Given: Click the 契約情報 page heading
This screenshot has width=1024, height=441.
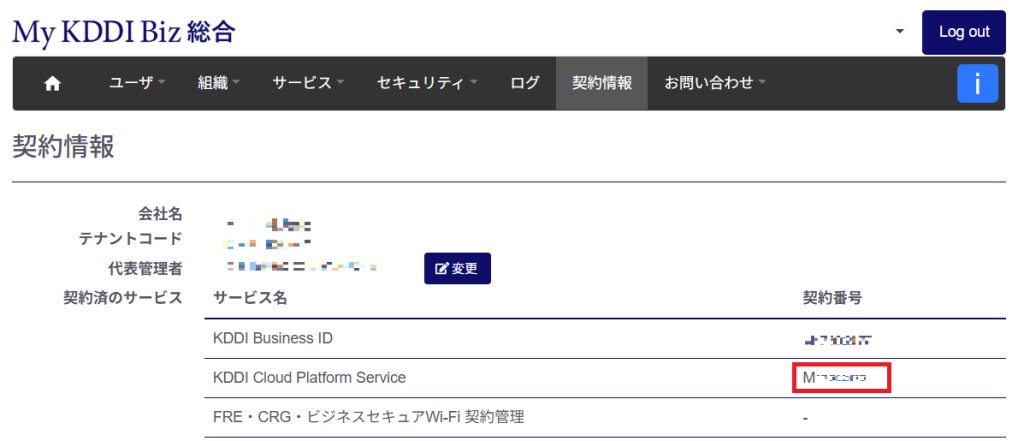Looking at the screenshot, I should point(63,148).
